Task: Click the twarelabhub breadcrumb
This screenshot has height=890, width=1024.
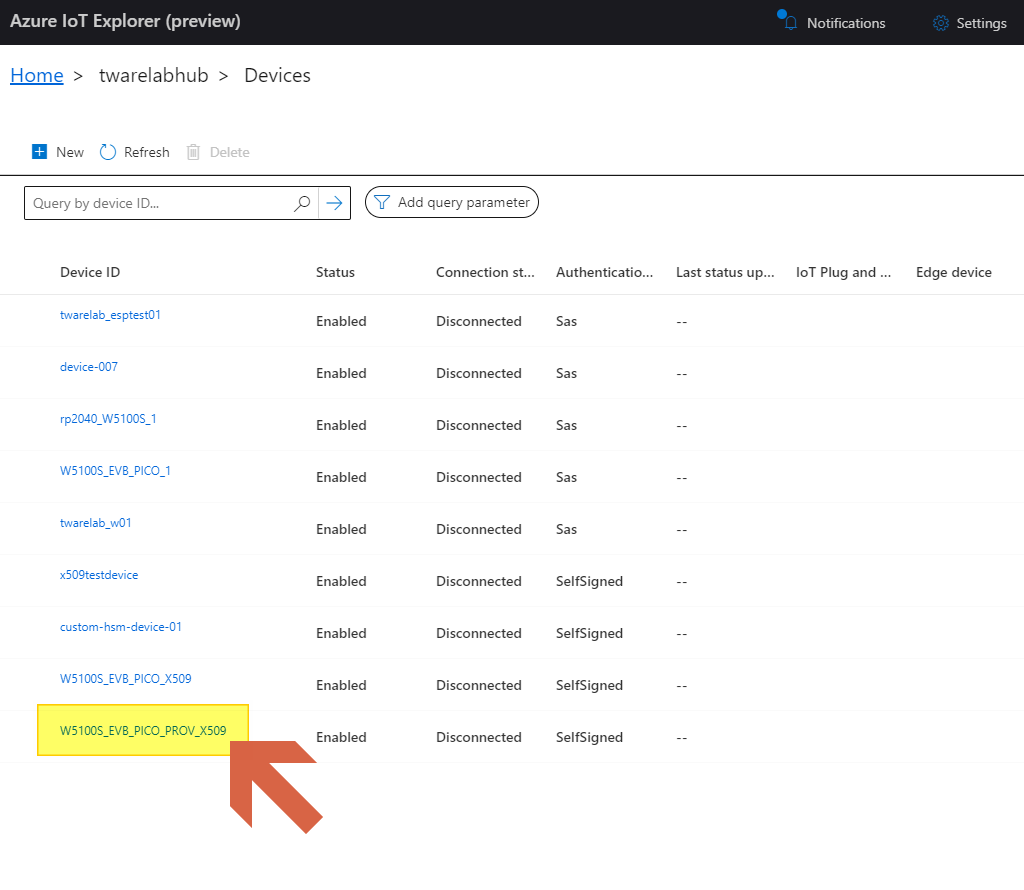Action: [153, 76]
